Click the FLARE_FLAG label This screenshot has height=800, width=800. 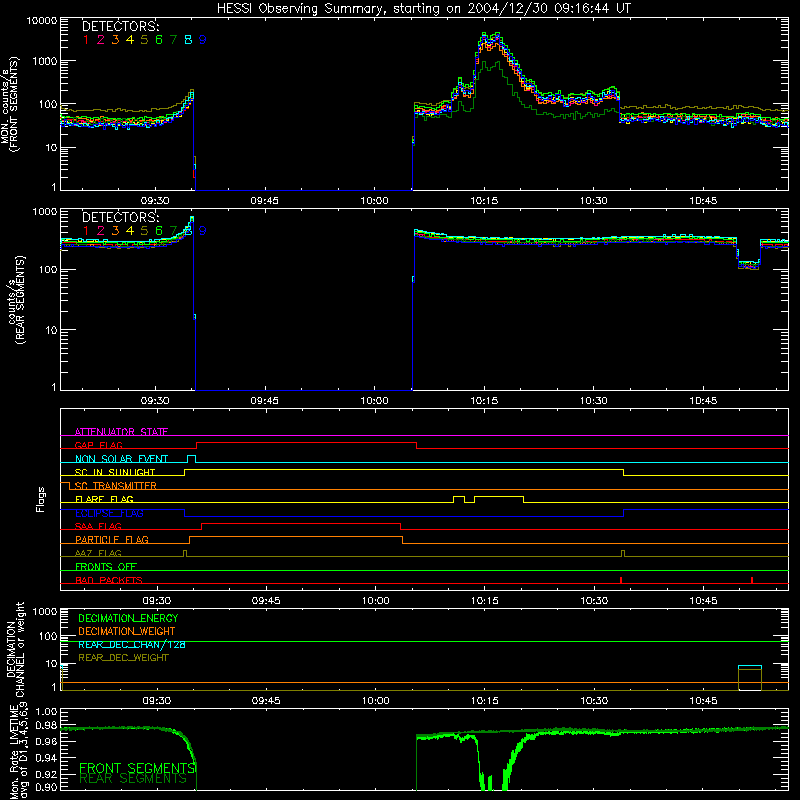pyautogui.click(x=104, y=499)
